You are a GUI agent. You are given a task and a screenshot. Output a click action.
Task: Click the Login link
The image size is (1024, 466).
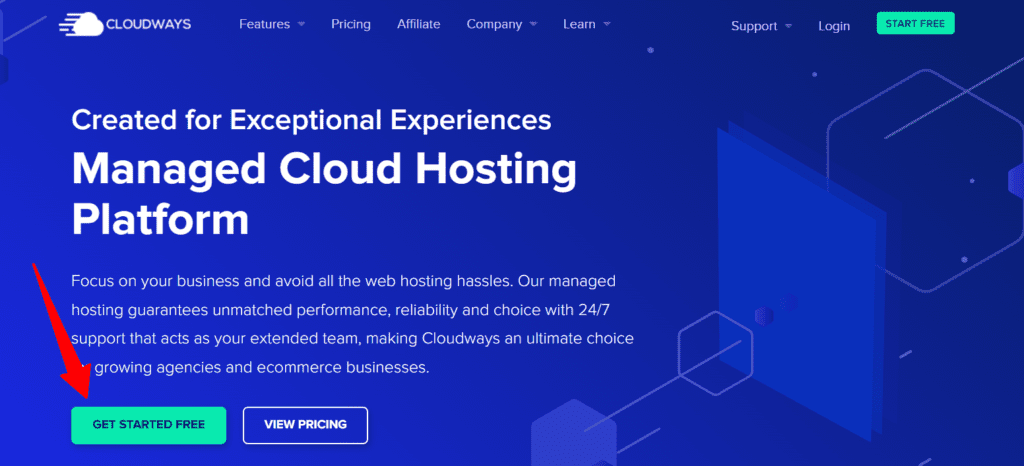pyautogui.click(x=834, y=26)
